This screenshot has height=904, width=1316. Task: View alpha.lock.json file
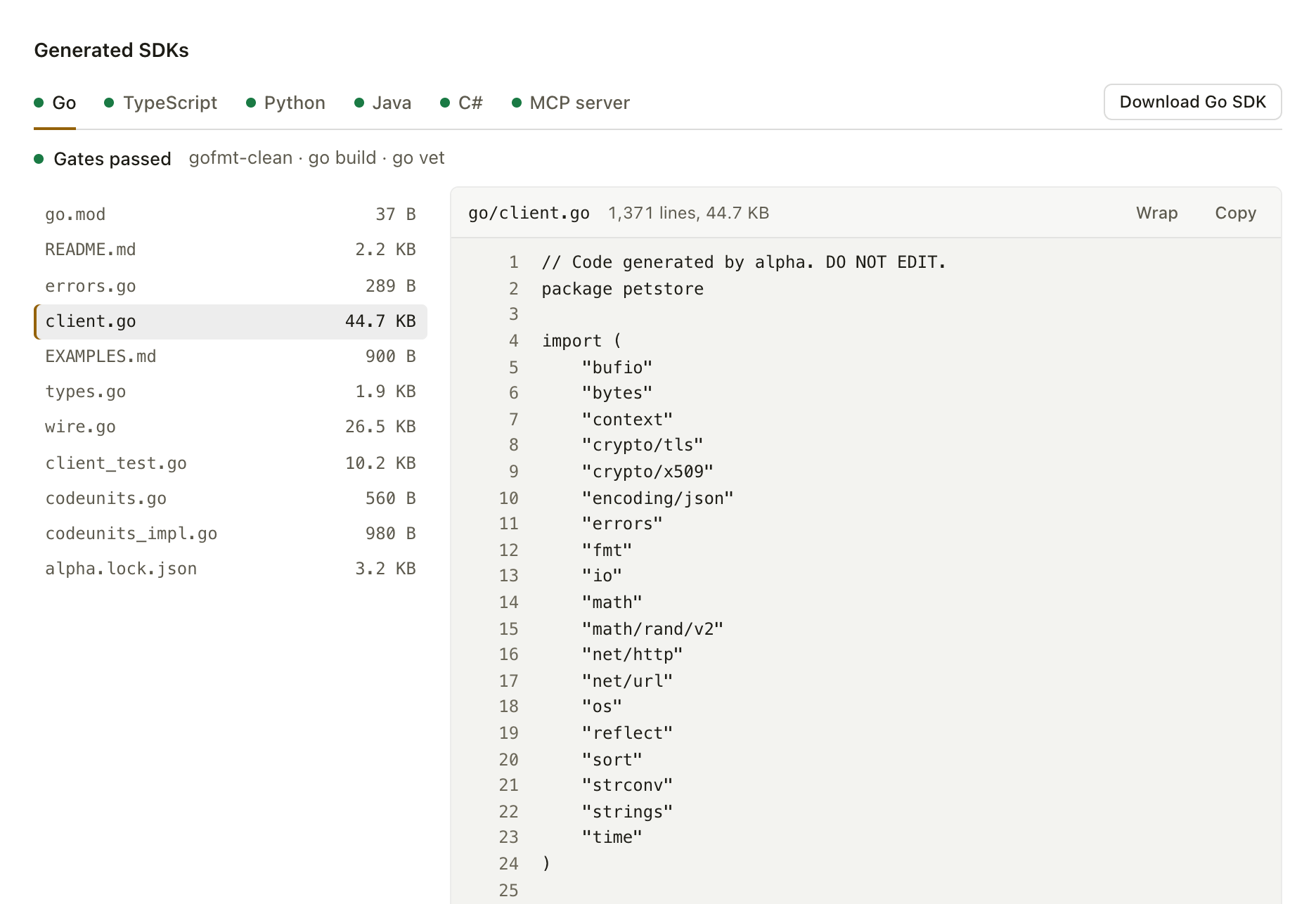pyautogui.click(x=231, y=569)
